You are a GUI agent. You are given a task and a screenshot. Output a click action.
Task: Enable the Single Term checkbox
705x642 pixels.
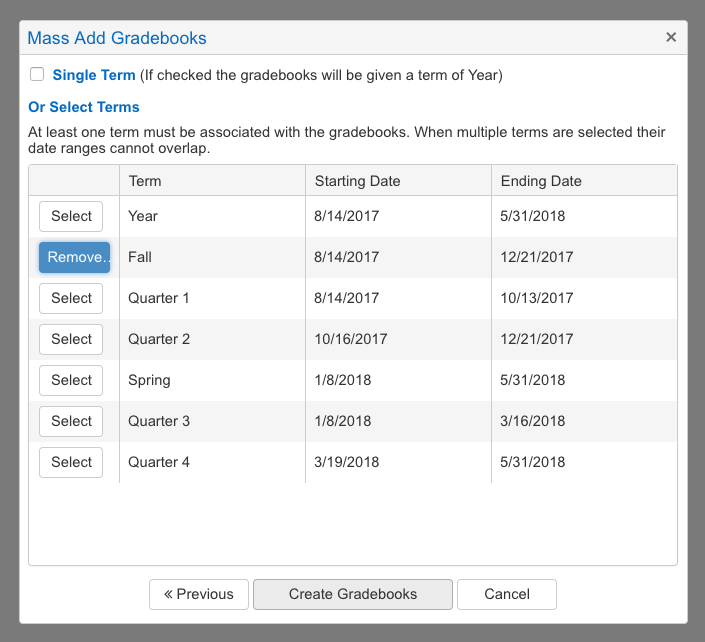[37, 74]
